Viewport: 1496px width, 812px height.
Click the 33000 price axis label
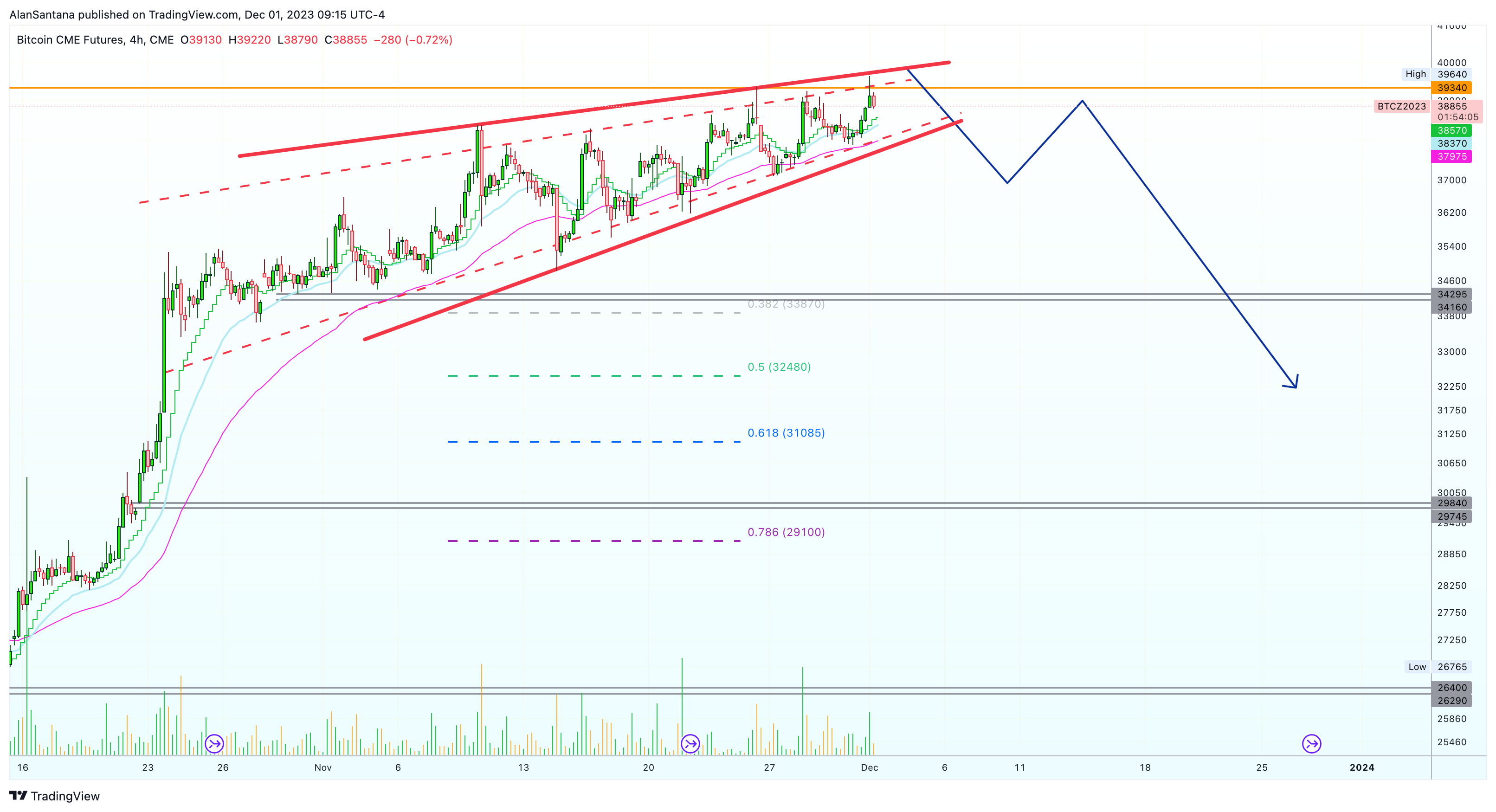point(1451,352)
